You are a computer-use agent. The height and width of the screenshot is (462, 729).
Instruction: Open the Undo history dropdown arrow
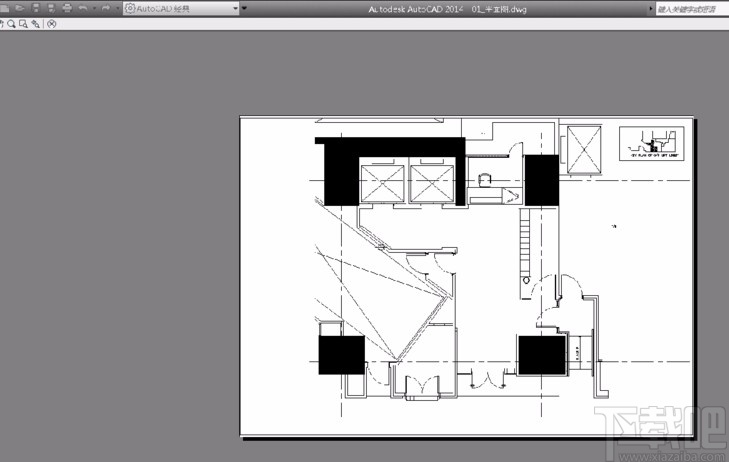point(94,8)
